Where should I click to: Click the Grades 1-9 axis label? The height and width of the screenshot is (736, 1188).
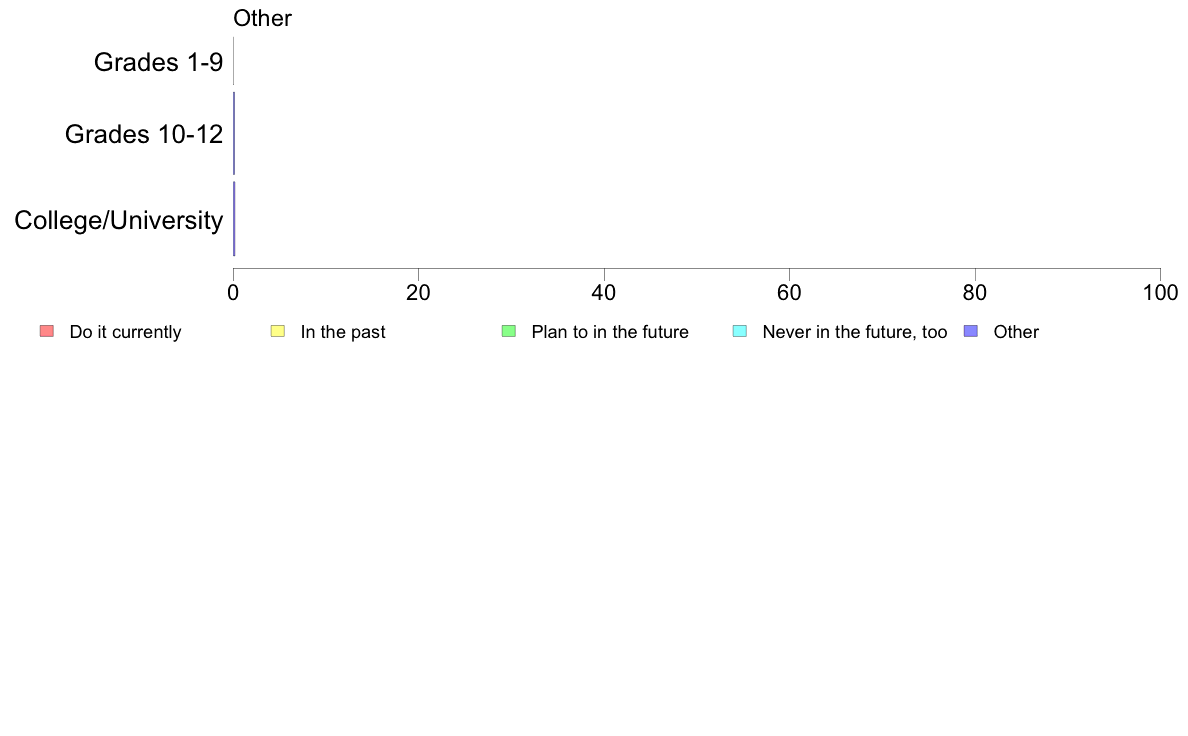pos(158,62)
